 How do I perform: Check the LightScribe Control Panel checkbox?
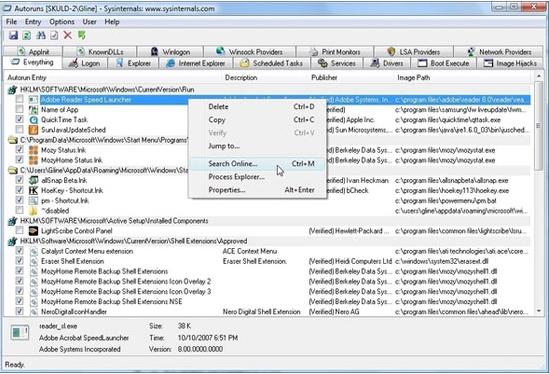click(20, 230)
